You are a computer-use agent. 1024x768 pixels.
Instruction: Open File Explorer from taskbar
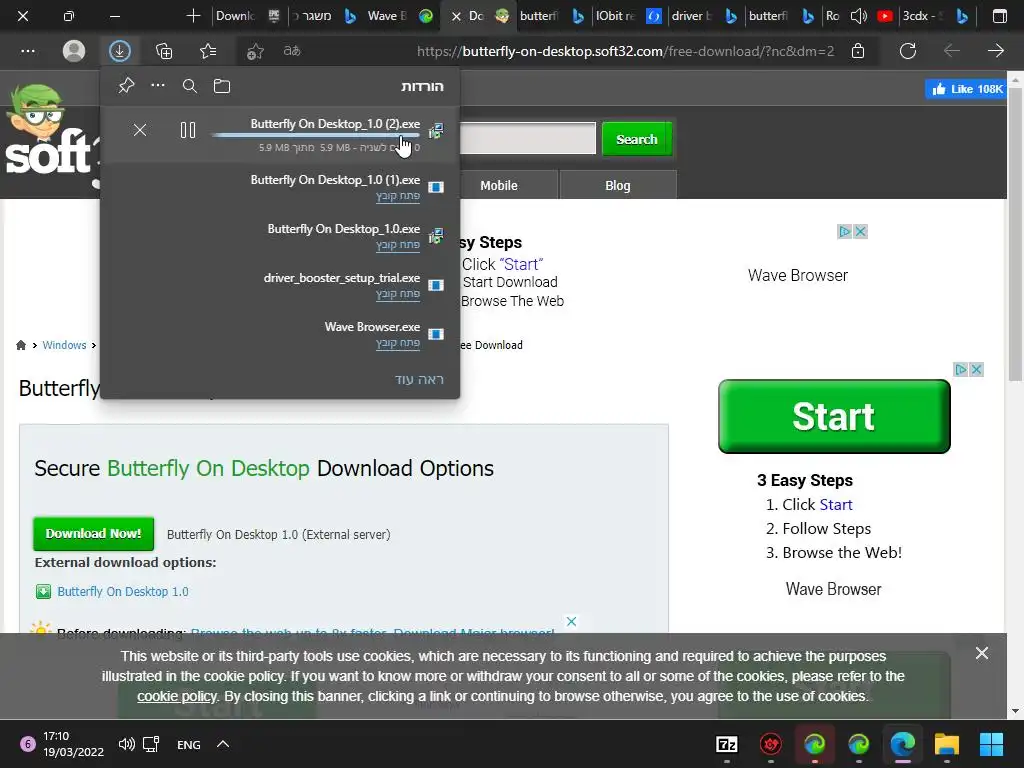(946, 744)
